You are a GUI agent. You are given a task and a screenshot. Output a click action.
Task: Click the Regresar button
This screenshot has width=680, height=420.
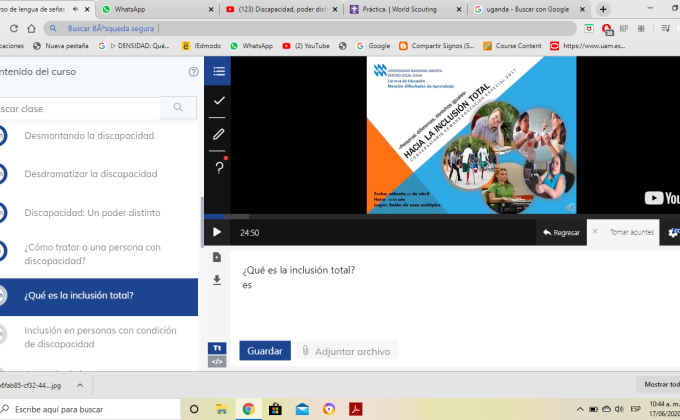tap(561, 233)
